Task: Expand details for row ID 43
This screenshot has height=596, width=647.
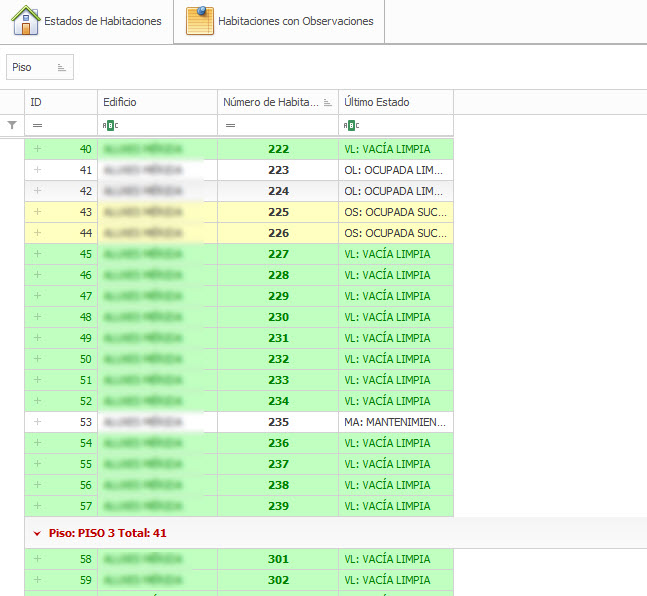Action: [38, 212]
